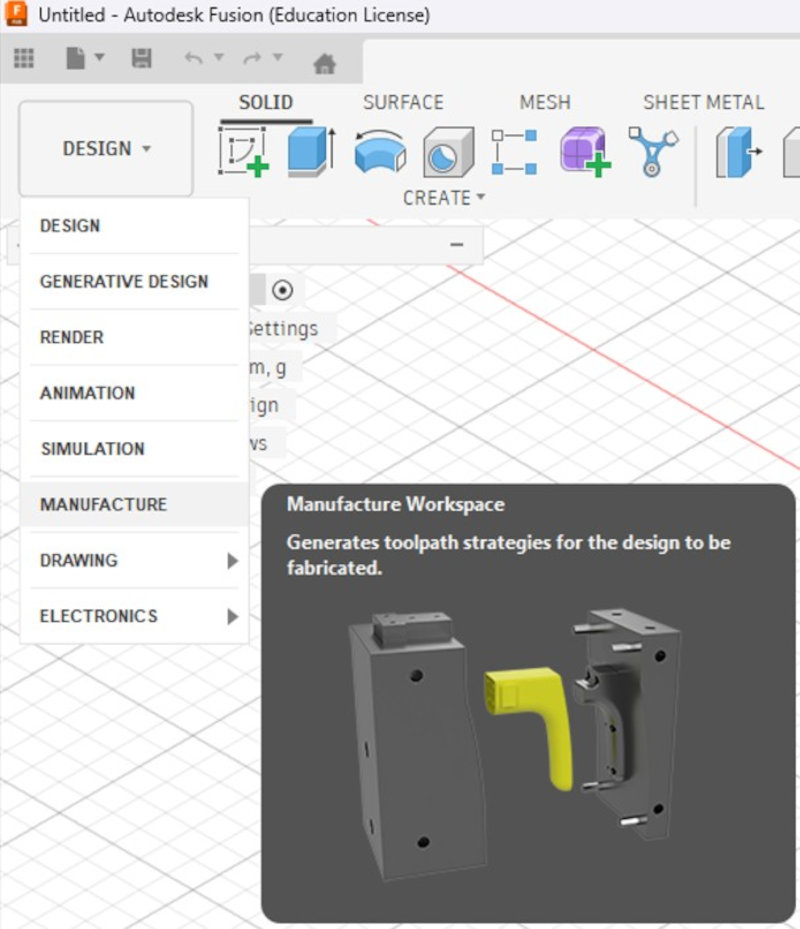
Task: Select the Rectangular Pattern tool
Action: 514,152
